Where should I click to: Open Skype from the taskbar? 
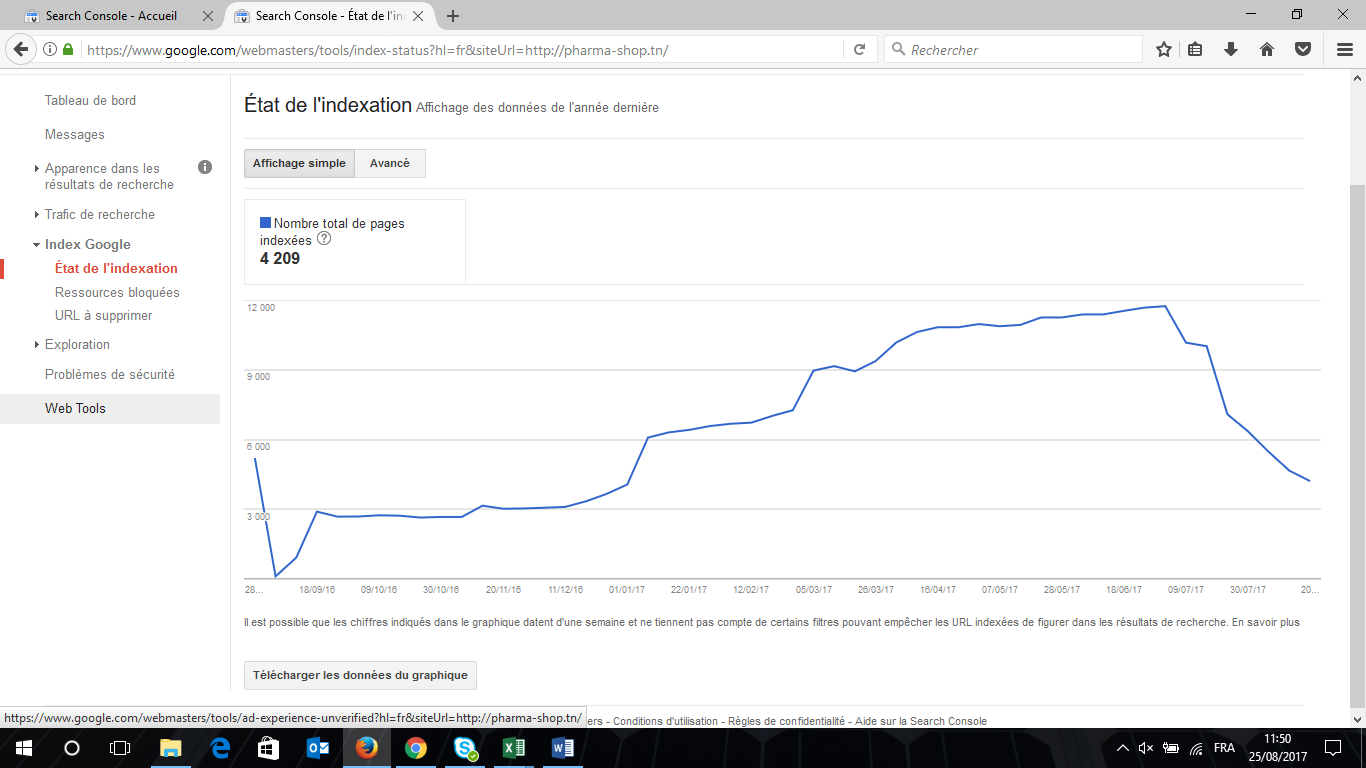point(465,748)
